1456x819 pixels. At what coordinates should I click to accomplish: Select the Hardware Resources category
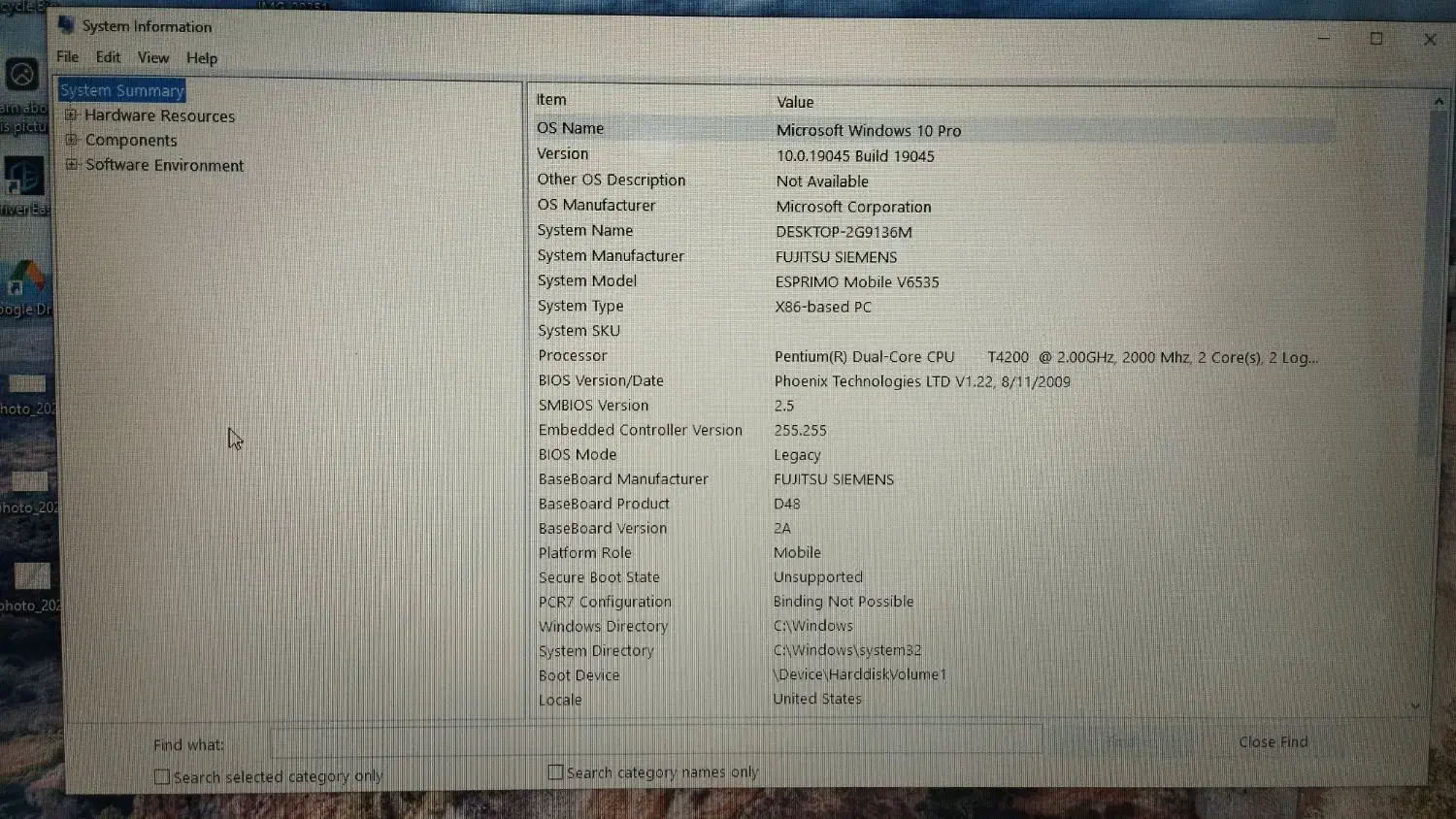[x=160, y=115]
